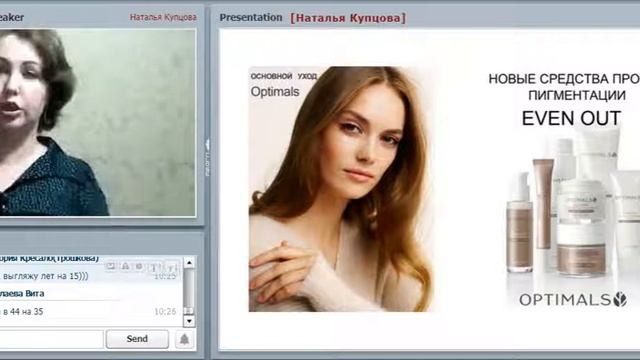Click the Optimals product jars image
Image resolution: width=640 pixels, height=360 pixels.
[x=572, y=203]
